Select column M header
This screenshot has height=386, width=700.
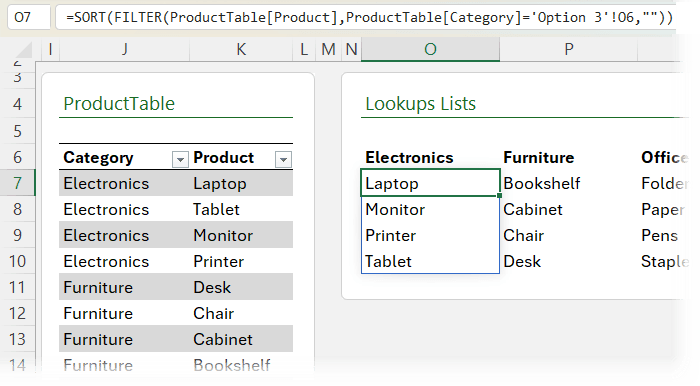[329, 49]
